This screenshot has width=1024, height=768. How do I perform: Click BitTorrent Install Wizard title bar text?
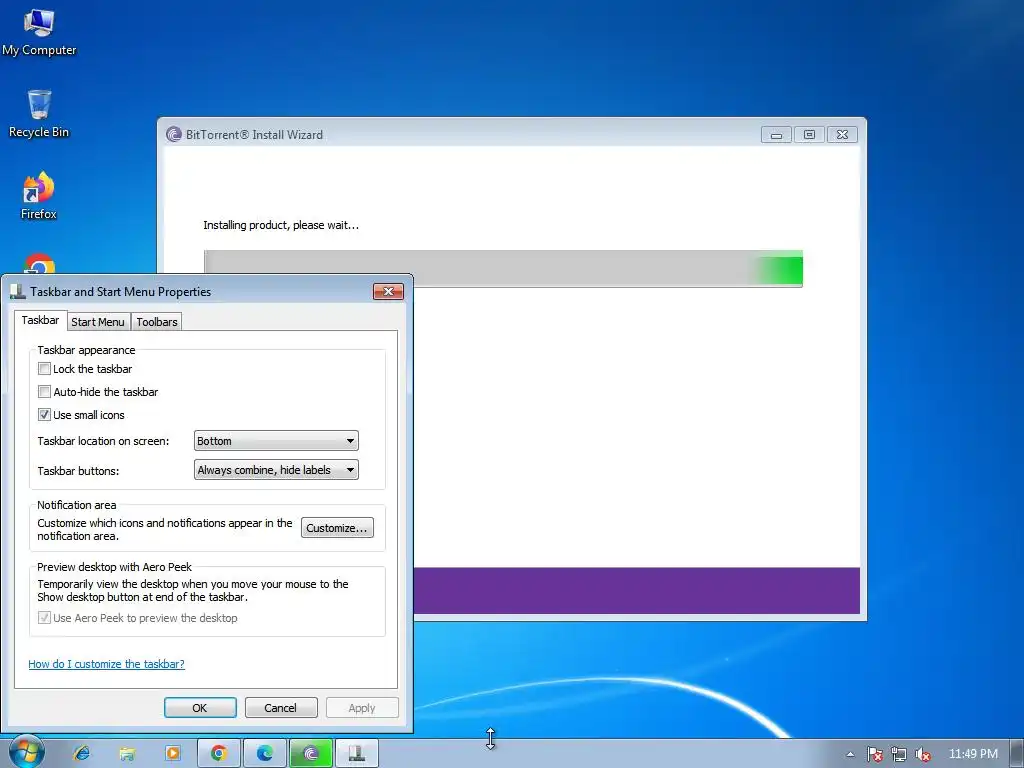tap(254, 135)
